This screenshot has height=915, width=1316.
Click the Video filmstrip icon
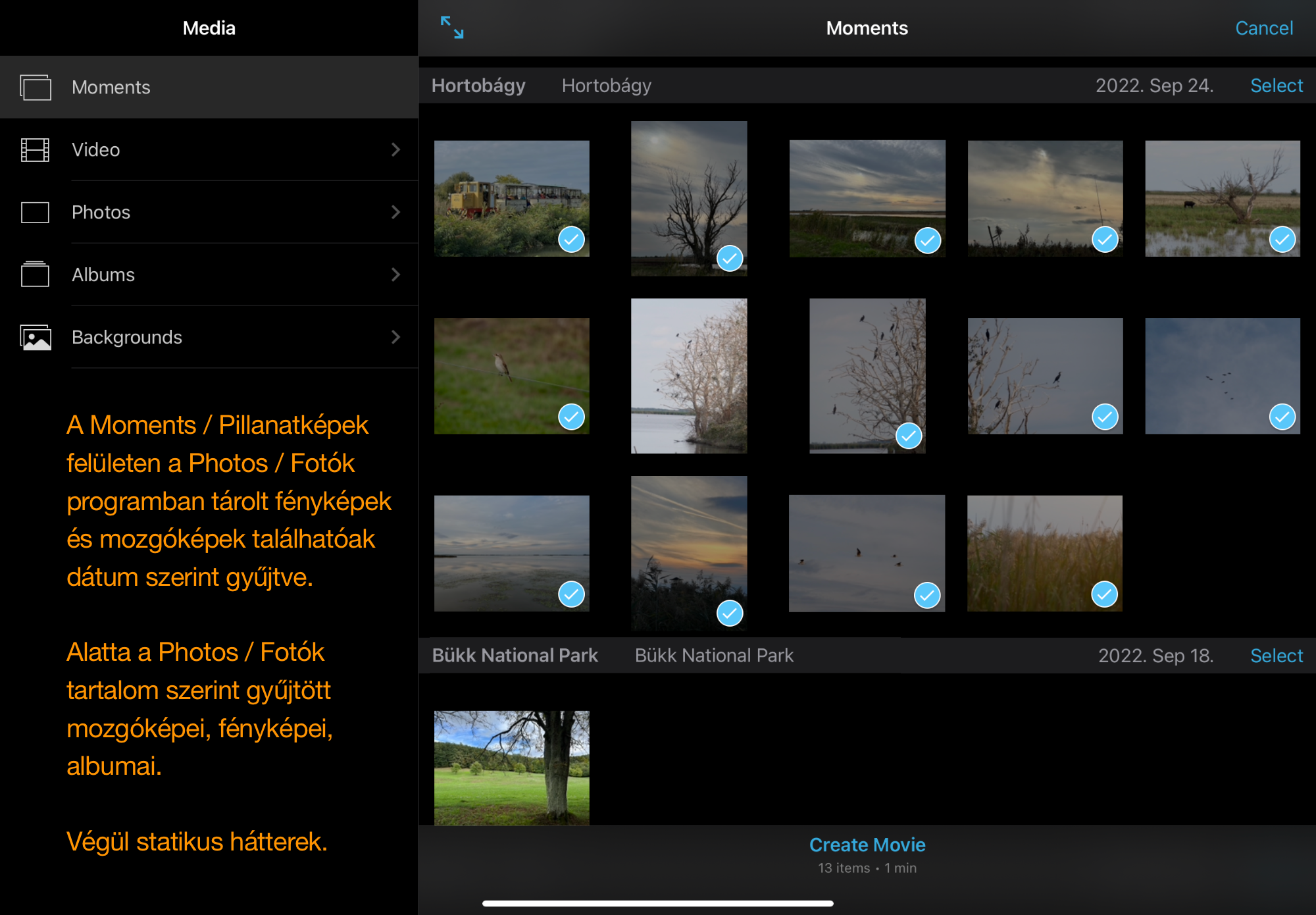[36, 150]
